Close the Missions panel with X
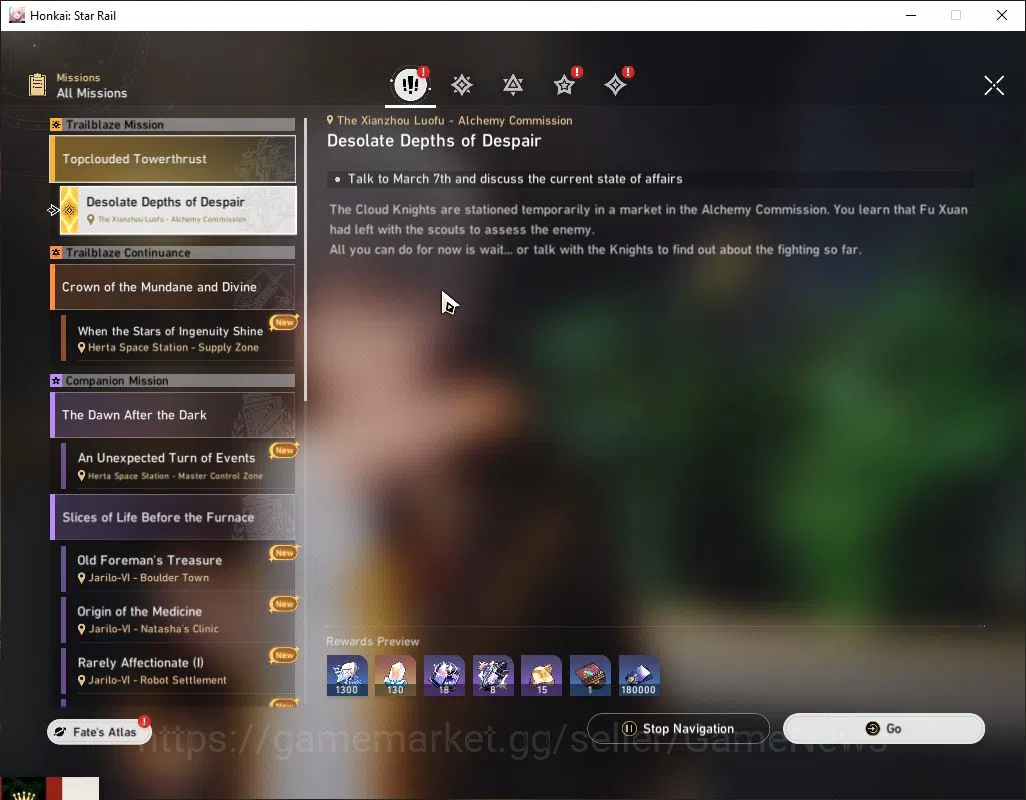Image resolution: width=1026 pixels, height=800 pixels. tap(994, 85)
